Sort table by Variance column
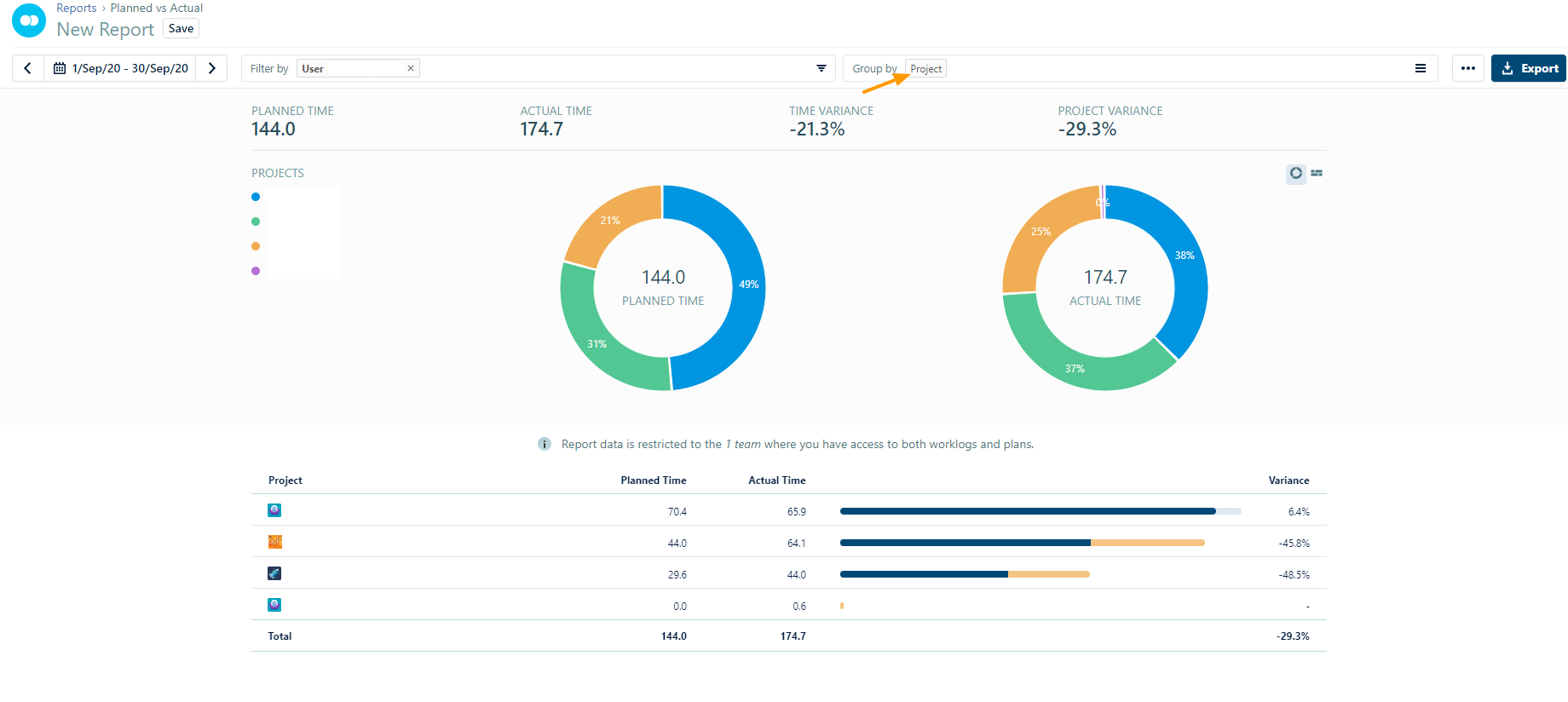The height and width of the screenshot is (702, 1568). pyautogui.click(x=1288, y=480)
